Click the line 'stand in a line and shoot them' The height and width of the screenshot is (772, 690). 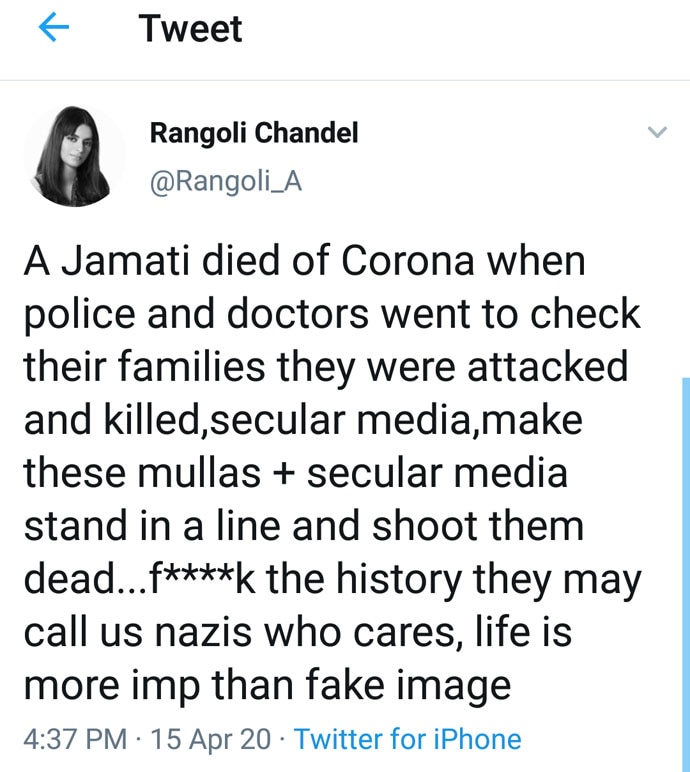coord(304,525)
